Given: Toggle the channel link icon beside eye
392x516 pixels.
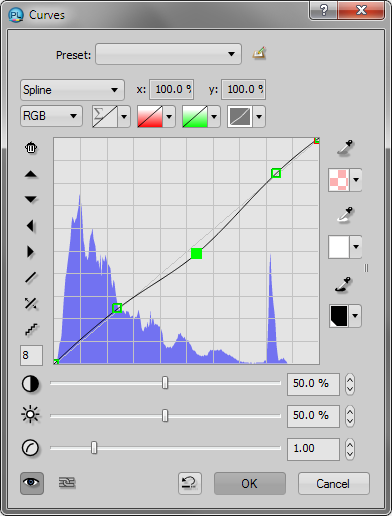Looking at the screenshot, I should [x=67, y=483].
